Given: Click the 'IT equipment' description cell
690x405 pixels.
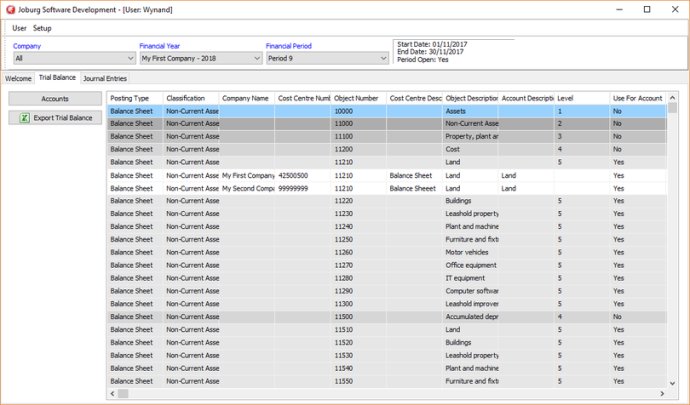Looking at the screenshot, I should (x=470, y=278).
